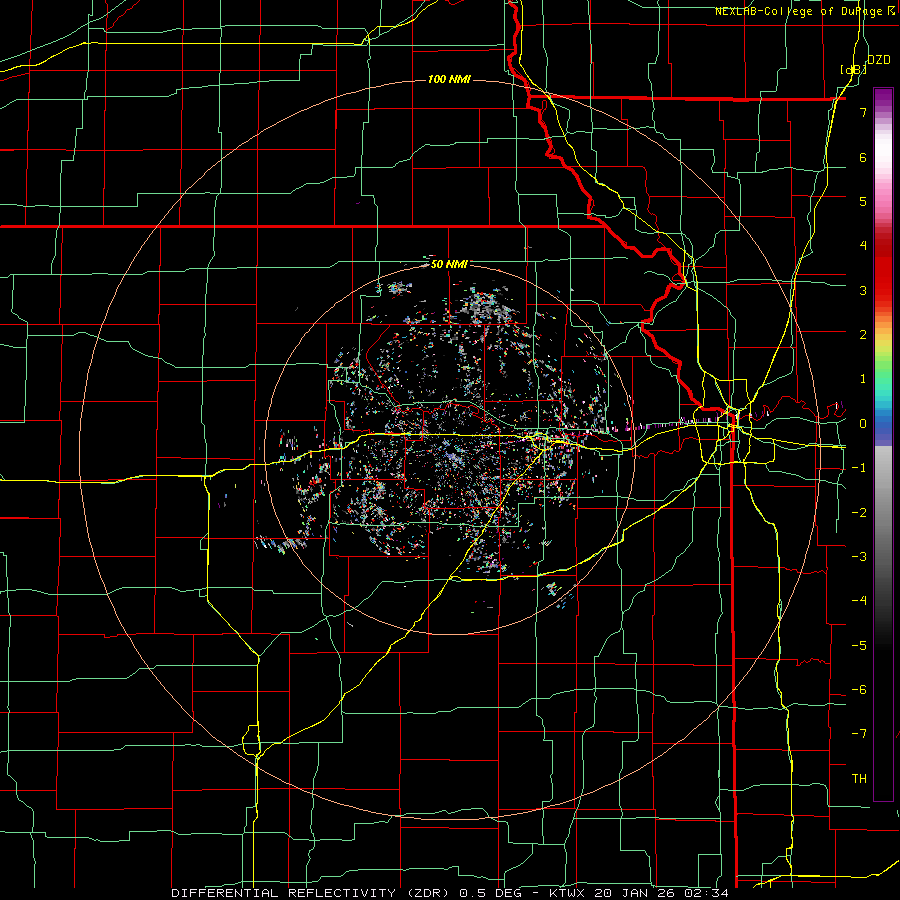Click the '3' value on the color scale
The height and width of the screenshot is (900, 900).
(863, 290)
